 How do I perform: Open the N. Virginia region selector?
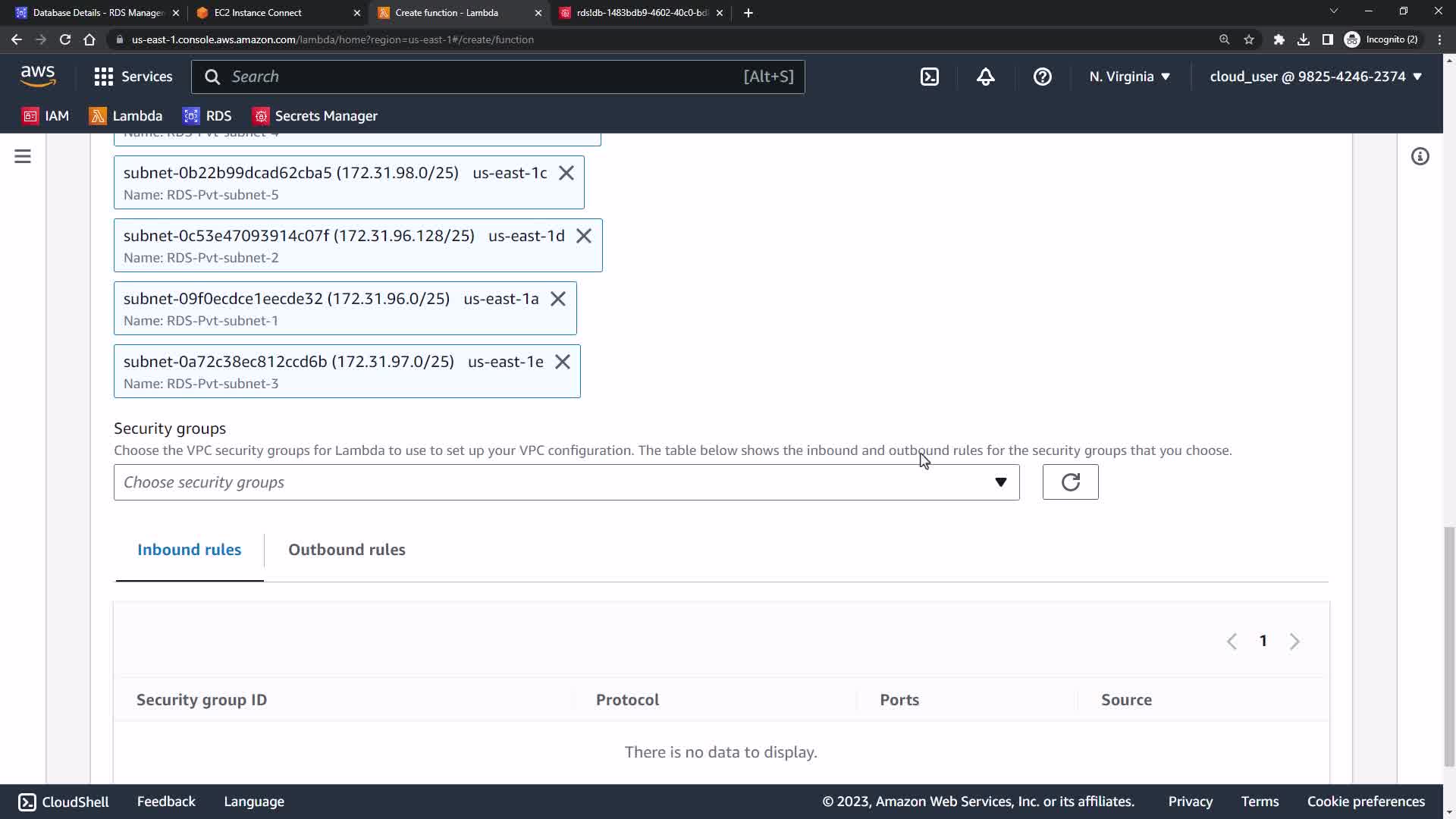1129,77
